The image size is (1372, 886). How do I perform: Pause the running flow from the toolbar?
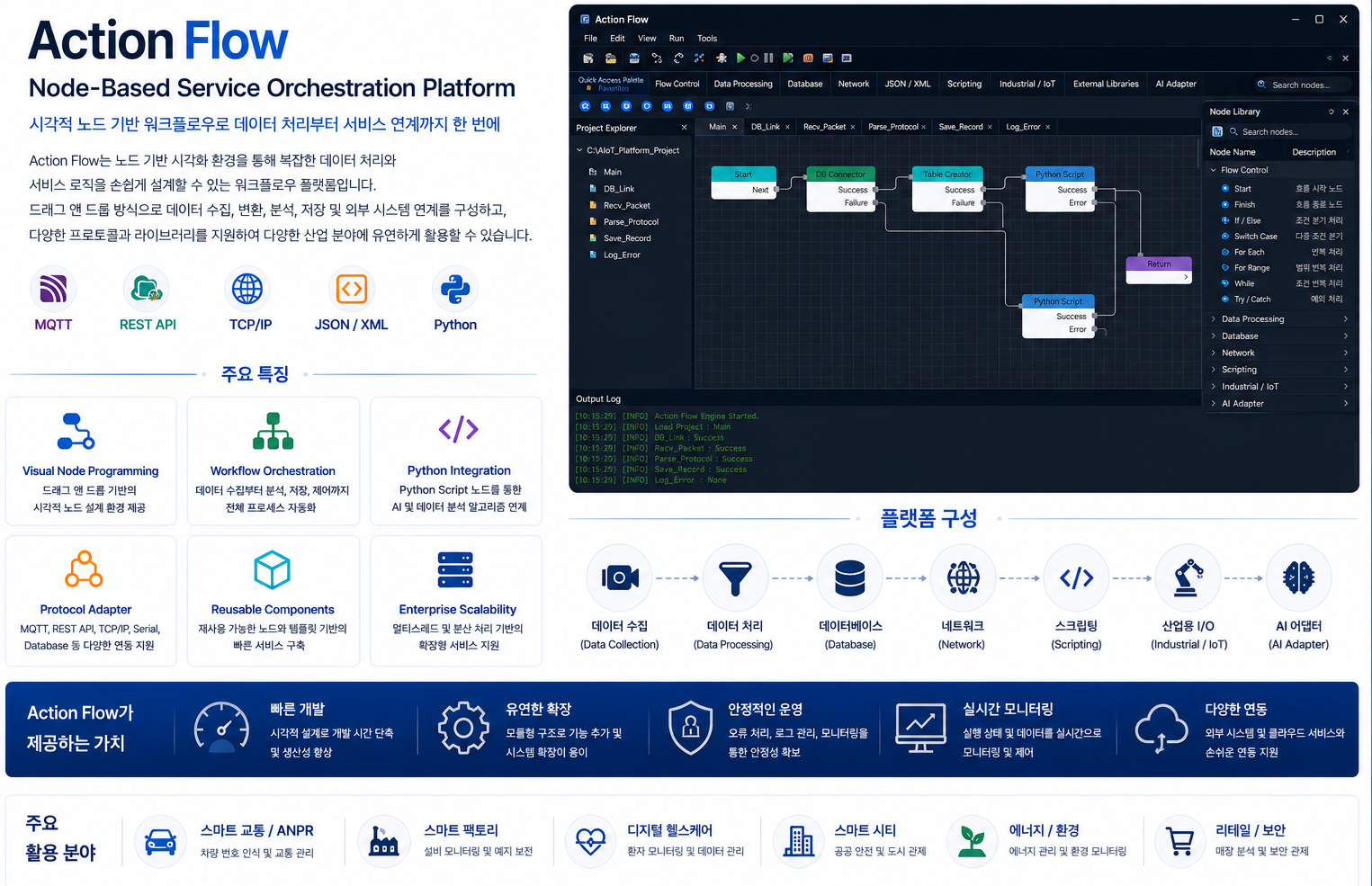768,58
